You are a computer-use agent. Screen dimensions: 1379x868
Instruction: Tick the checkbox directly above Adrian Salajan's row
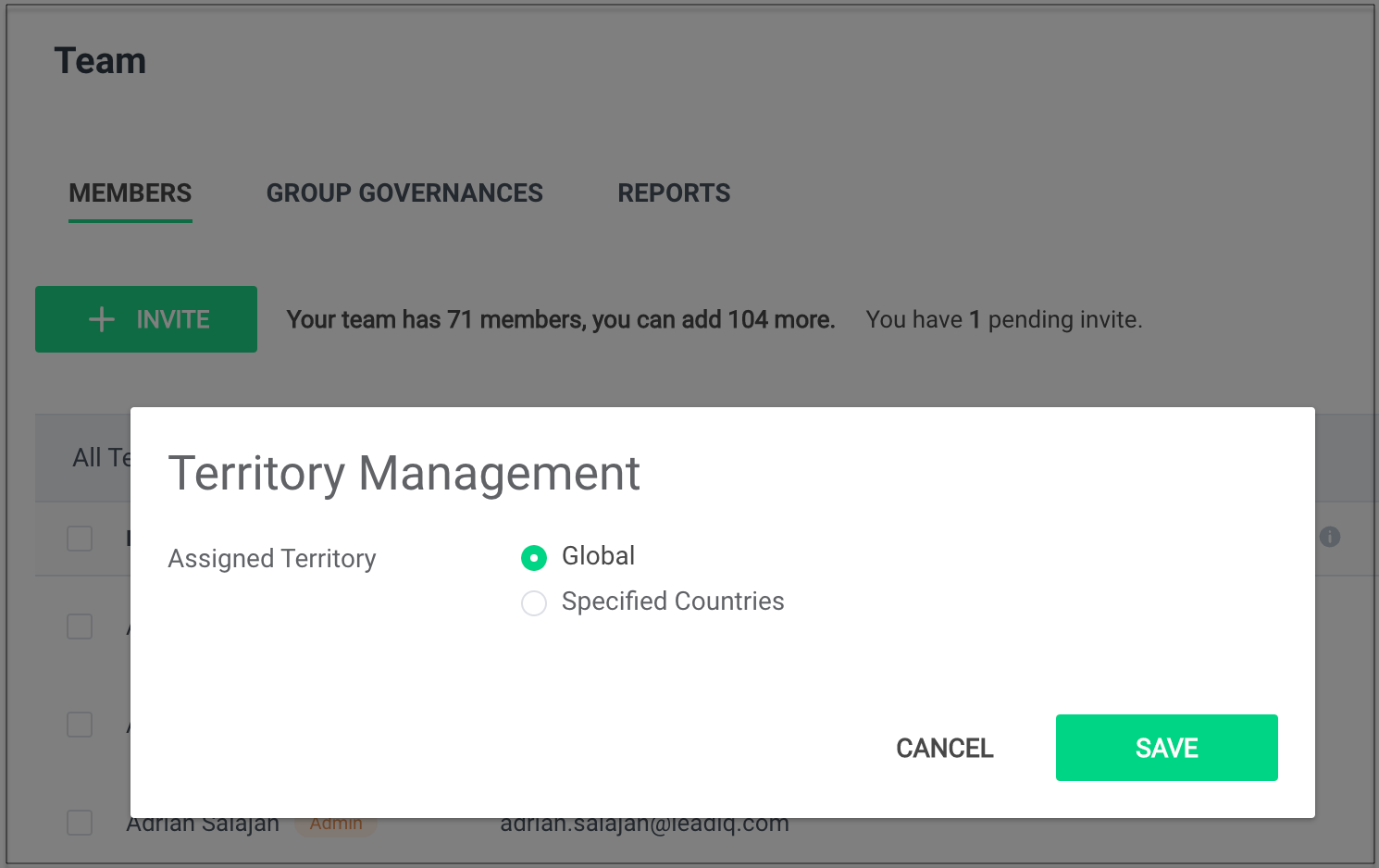point(80,725)
